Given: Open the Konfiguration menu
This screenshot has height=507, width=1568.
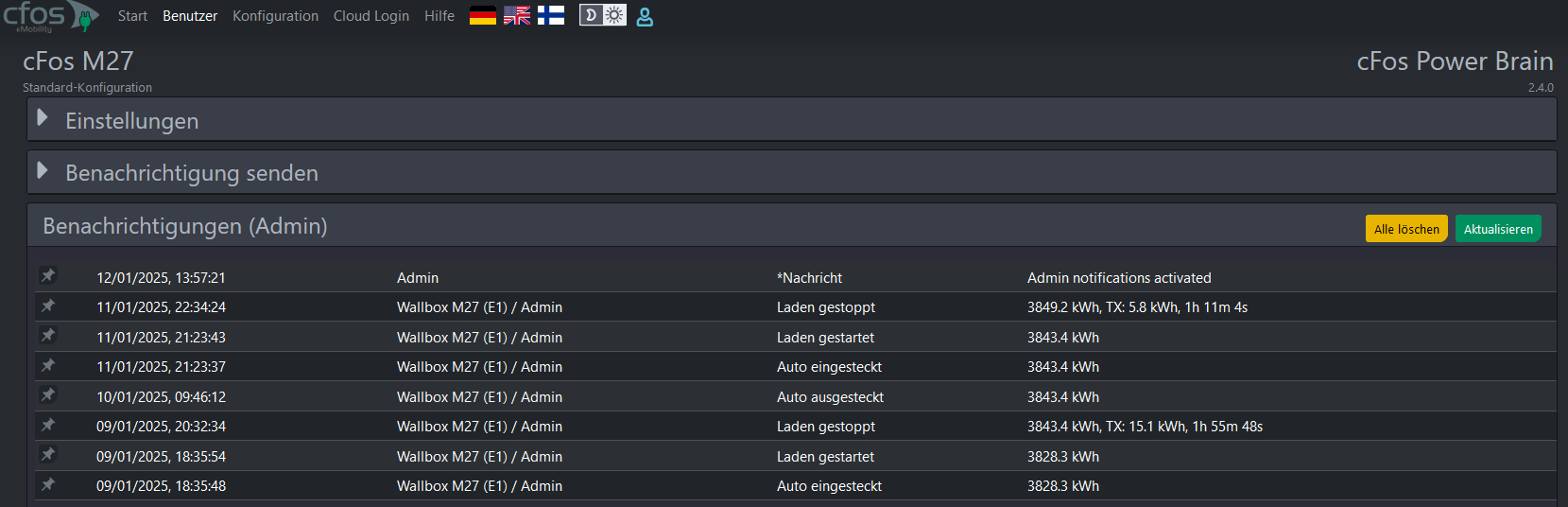Looking at the screenshot, I should [x=275, y=16].
